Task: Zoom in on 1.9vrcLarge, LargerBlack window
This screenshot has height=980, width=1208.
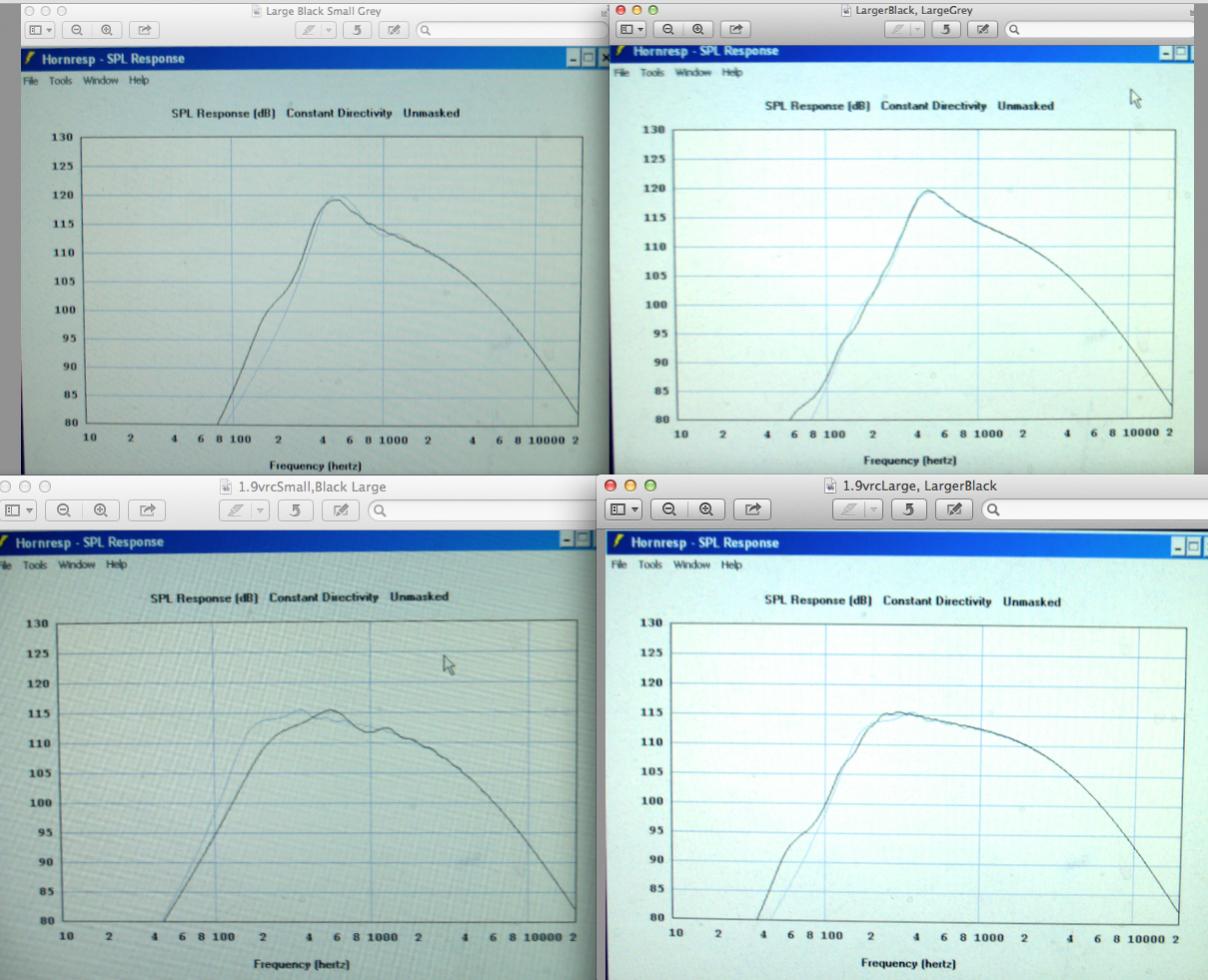Action: click(x=706, y=509)
